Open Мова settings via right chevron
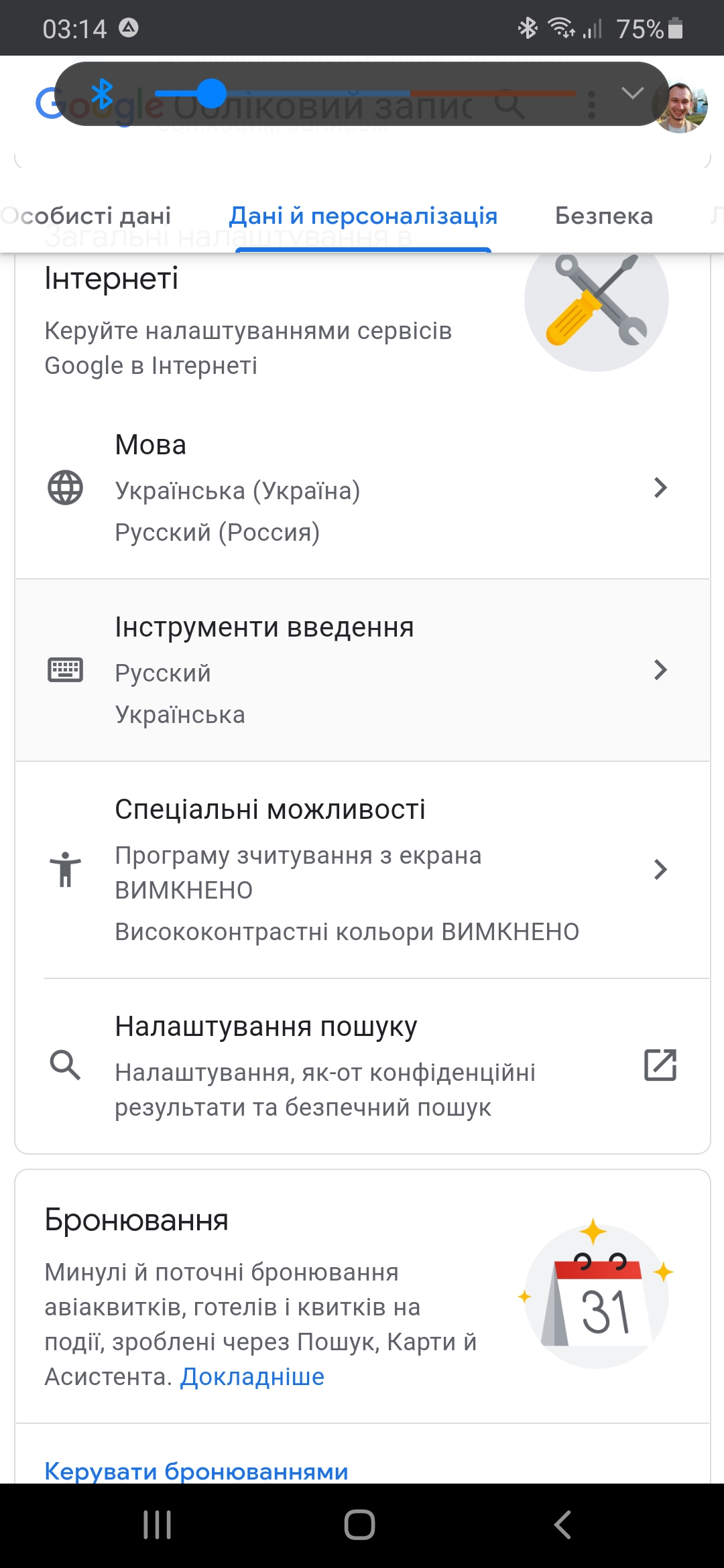Screen dimensions: 724x1568 [x=660, y=488]
